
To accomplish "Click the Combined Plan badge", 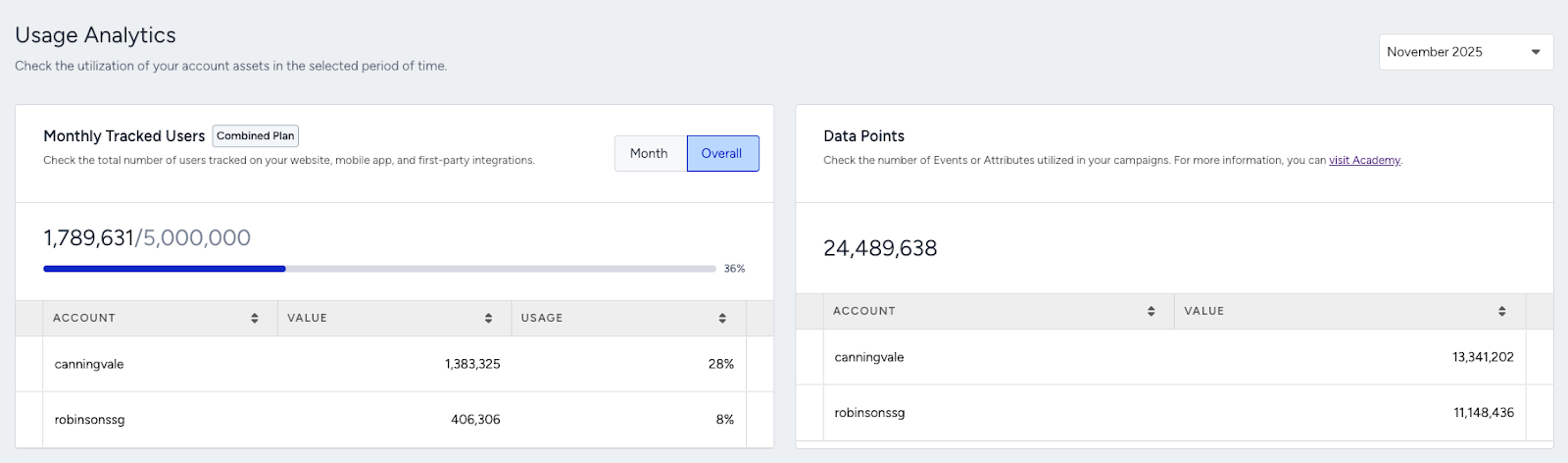I will (256, 135).
